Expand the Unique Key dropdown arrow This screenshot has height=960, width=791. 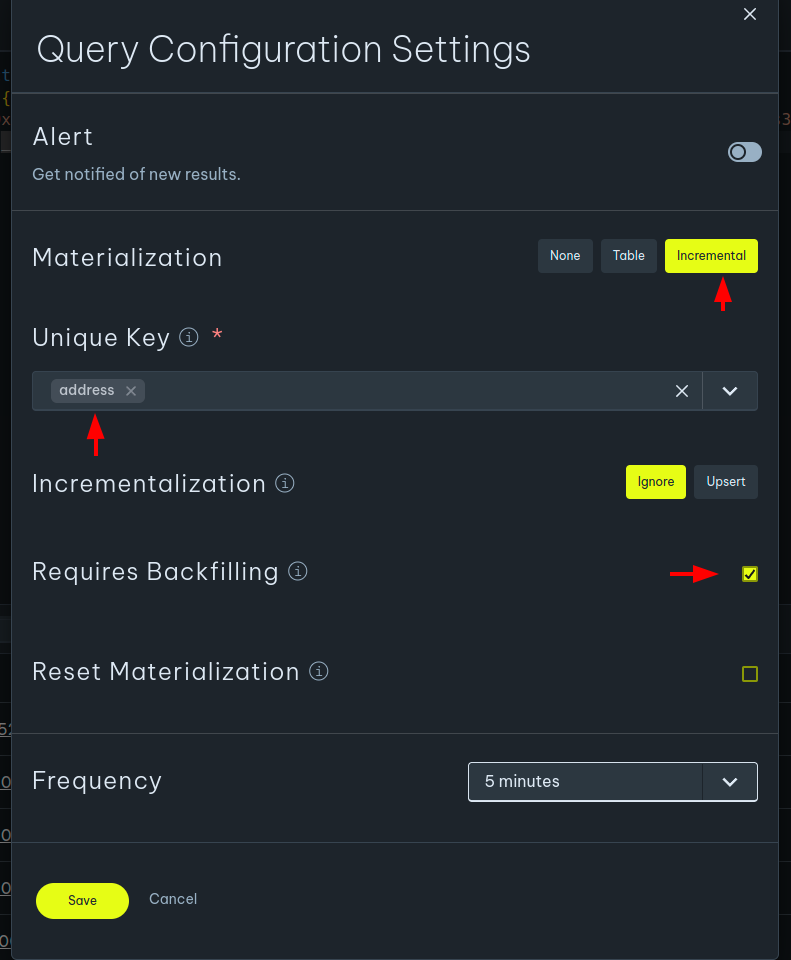[x=730, y=391]
